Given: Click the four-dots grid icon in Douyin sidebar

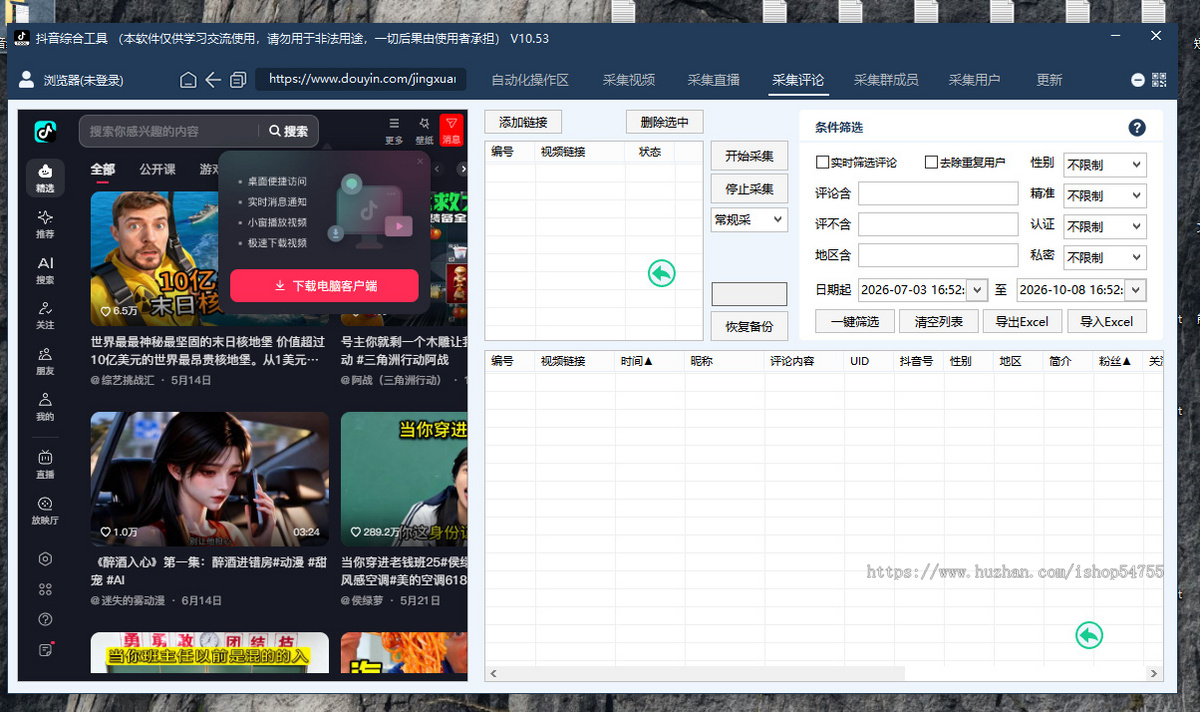Looking at the screenshot, I should tap(45, 590).
